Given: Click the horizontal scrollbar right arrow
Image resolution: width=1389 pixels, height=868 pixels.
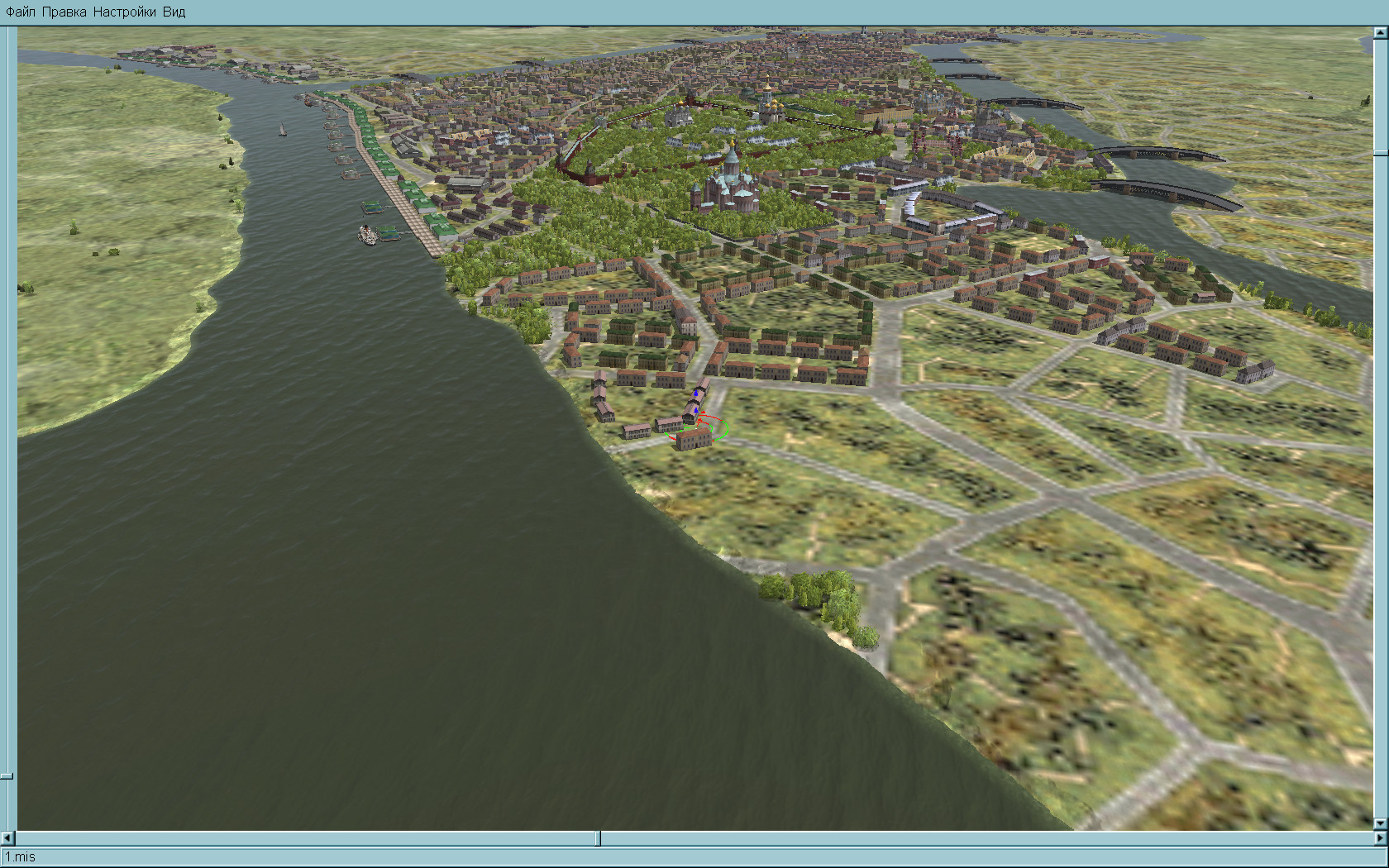Looking at the screenshot, I should click(x=1380, y=838).
